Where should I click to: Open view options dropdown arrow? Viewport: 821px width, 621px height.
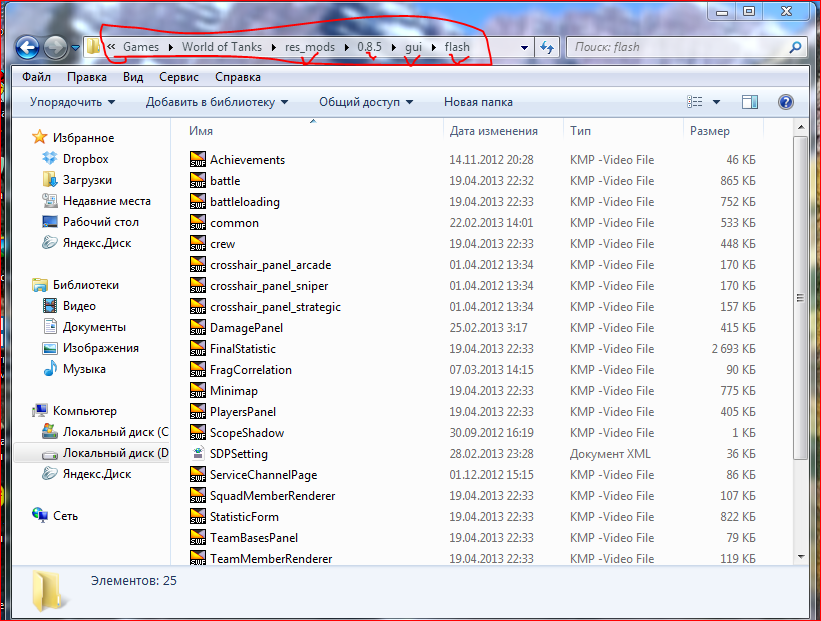click(716, 102)
